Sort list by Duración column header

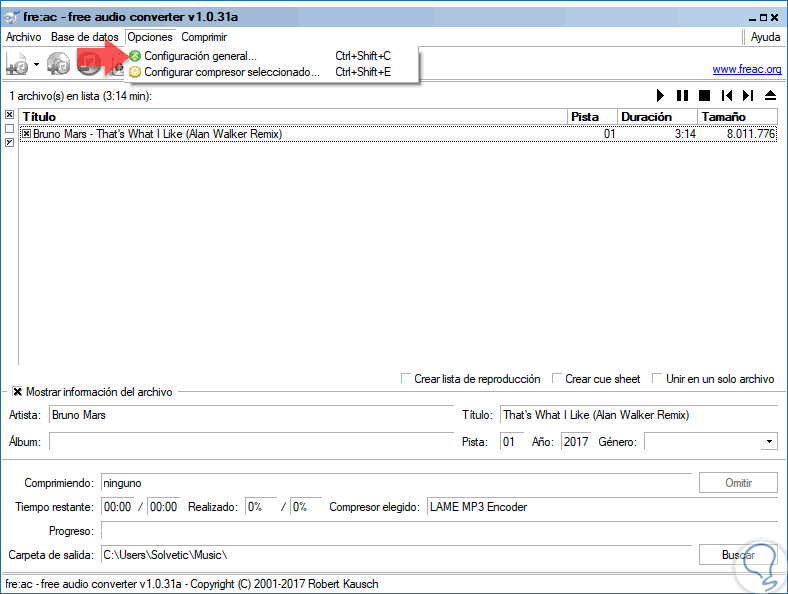tap(657, 117)
